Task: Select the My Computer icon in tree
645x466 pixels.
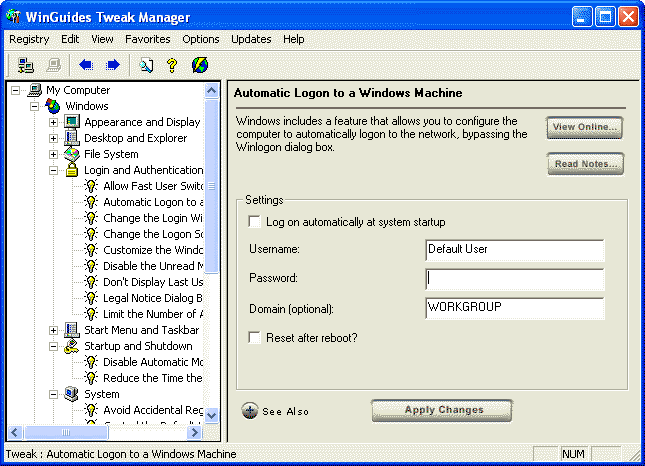Action: [35, 90]
